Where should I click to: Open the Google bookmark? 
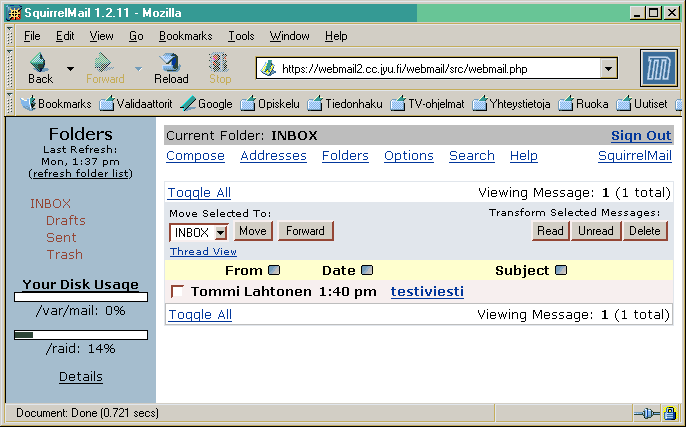[206, 104]
